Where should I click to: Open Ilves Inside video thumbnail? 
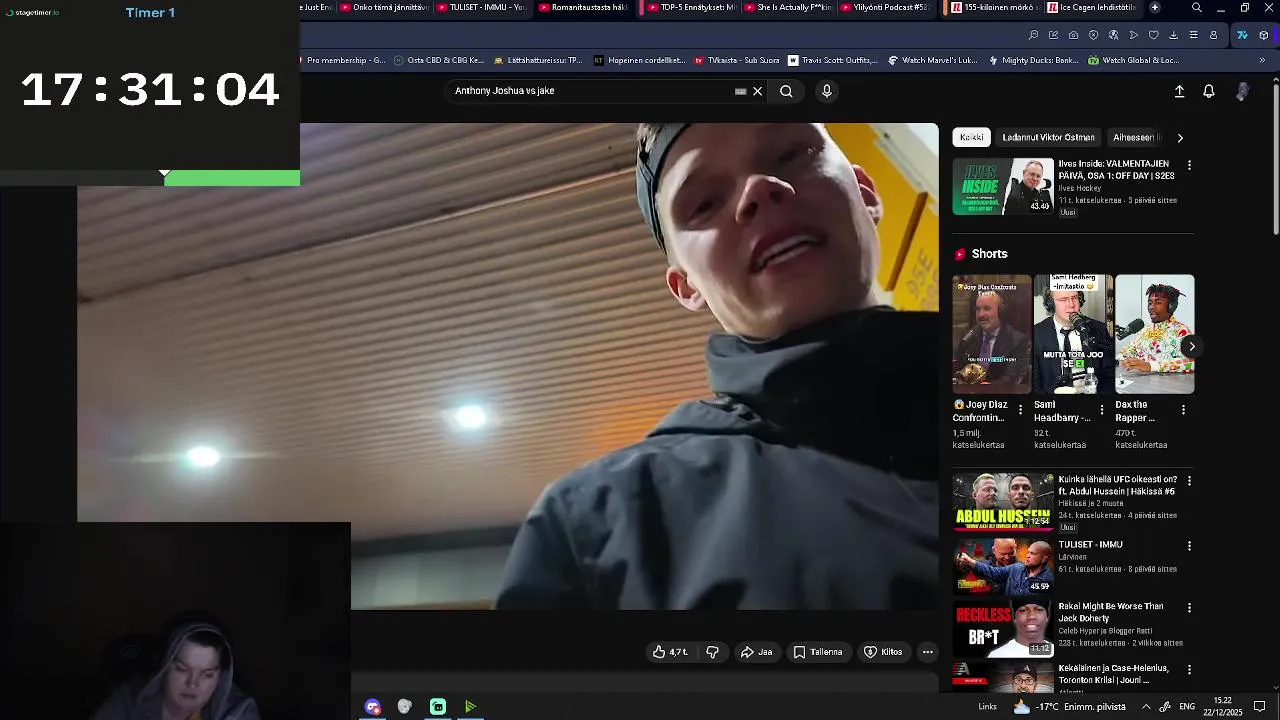(x=1003, y=186)
